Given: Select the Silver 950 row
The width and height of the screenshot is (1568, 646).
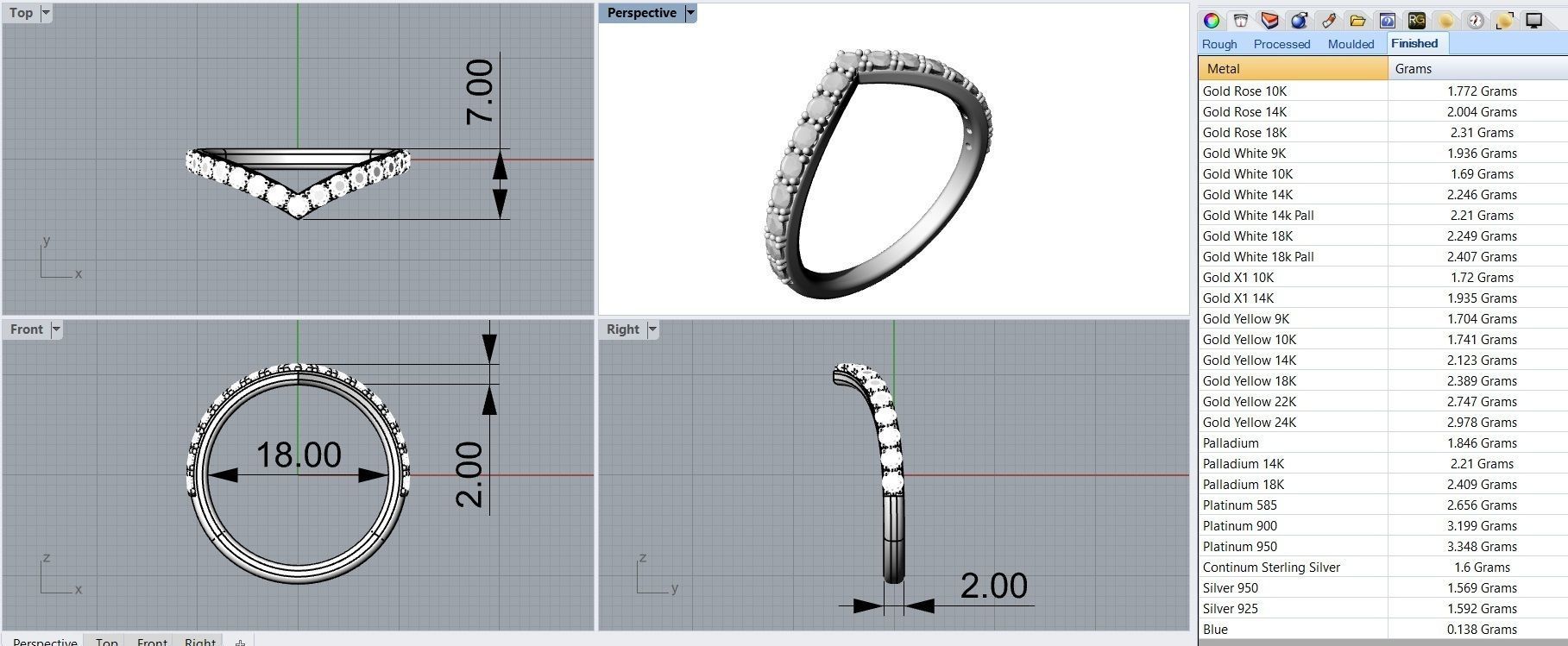Looking at the screenshot, I should (1382, 587).
